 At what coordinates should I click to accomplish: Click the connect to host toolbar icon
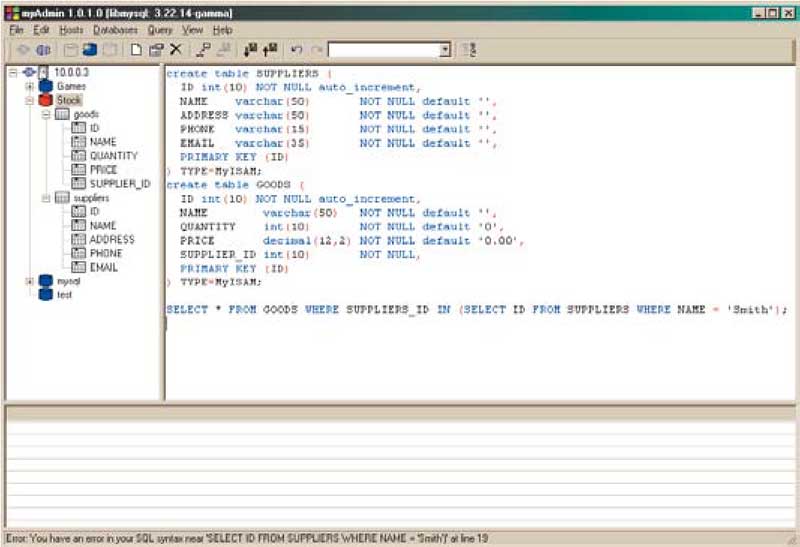click(x=23, y=49)
